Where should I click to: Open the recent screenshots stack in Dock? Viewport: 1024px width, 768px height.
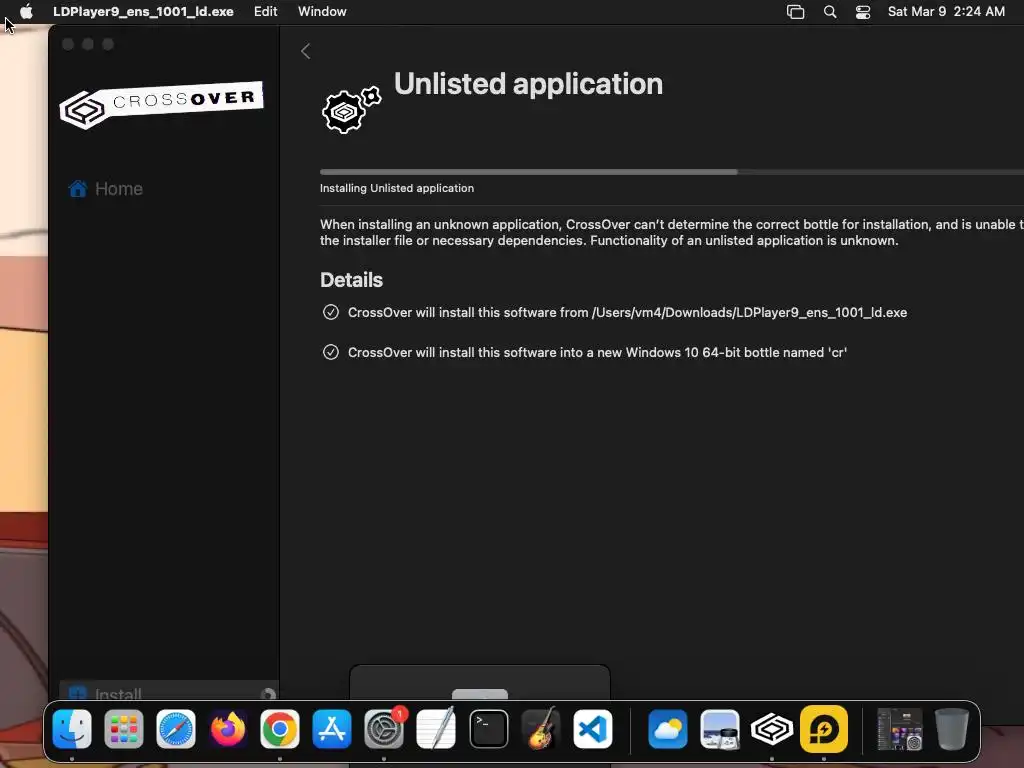click(900, 729)
